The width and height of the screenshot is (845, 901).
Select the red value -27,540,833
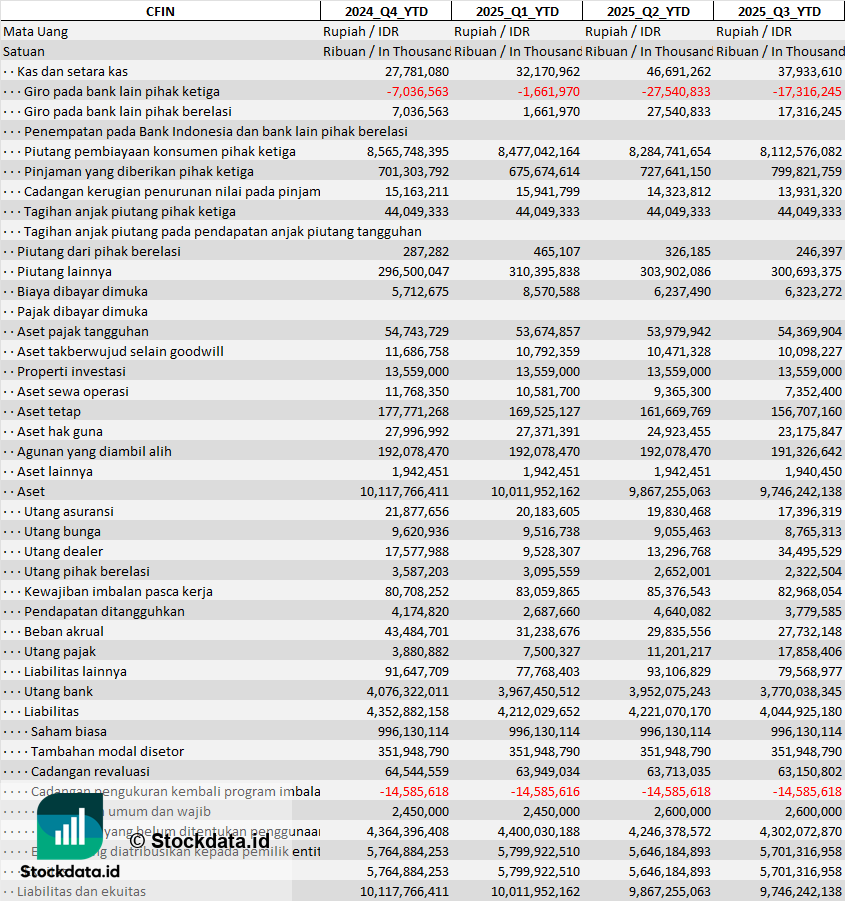tap(676, 92)
